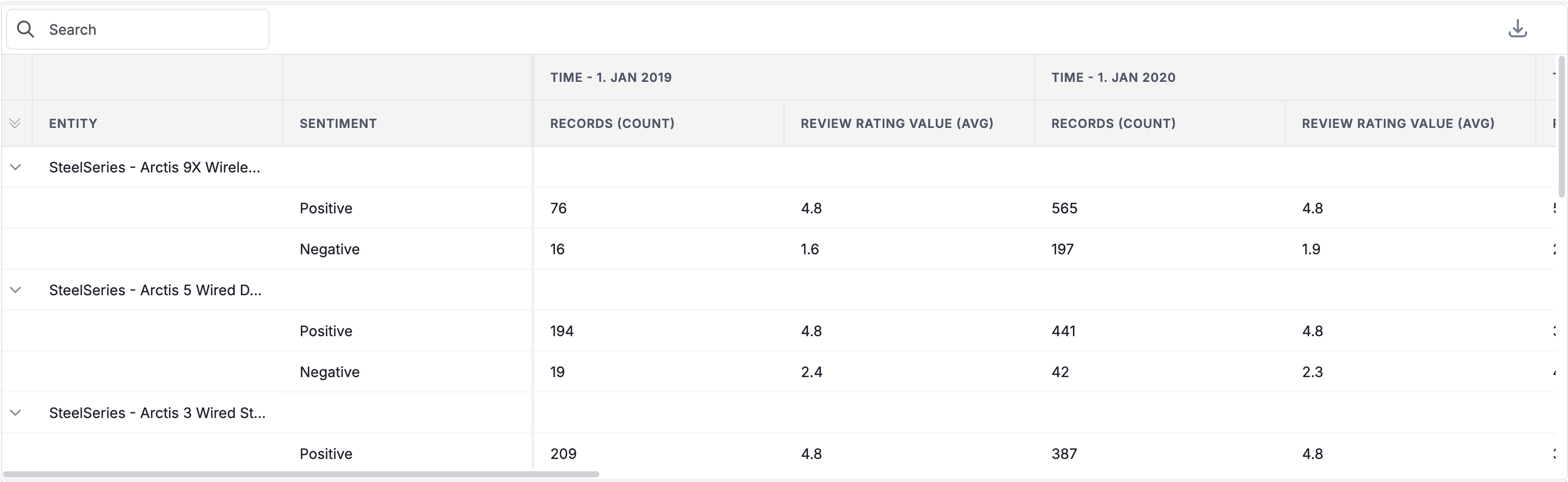Image resolution: width=1568 pixels, height=482 pixels.
Task: Click the vertical scrollbar on the right
Action: click(1561, 127)
